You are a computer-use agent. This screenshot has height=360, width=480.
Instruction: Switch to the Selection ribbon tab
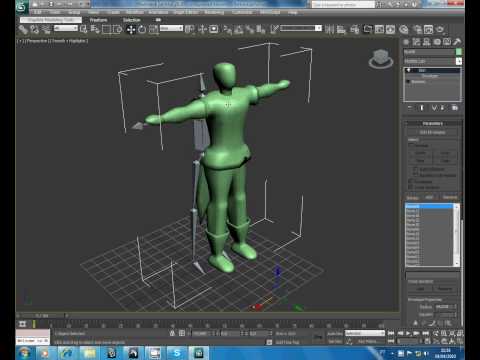pyautogui.click(x=132, y=20)
